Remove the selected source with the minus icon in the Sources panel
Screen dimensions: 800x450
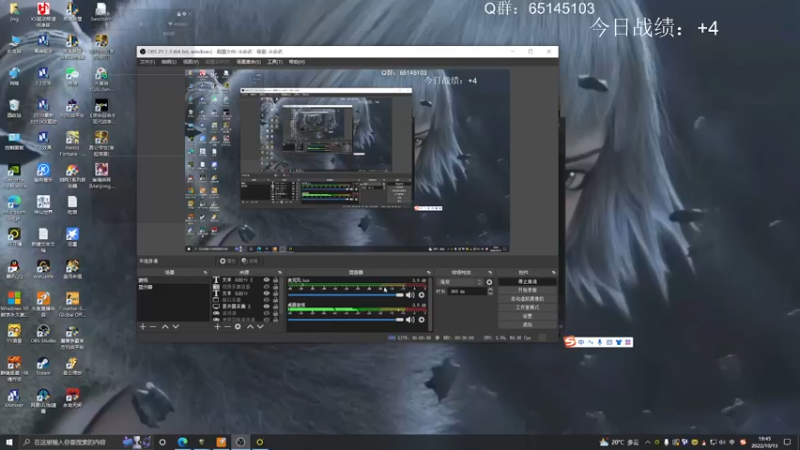227,327
